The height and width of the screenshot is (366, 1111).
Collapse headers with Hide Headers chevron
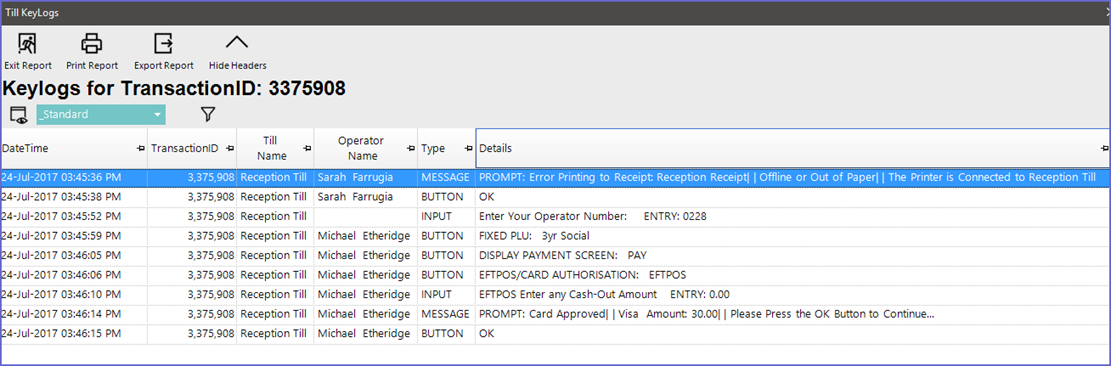237,42
